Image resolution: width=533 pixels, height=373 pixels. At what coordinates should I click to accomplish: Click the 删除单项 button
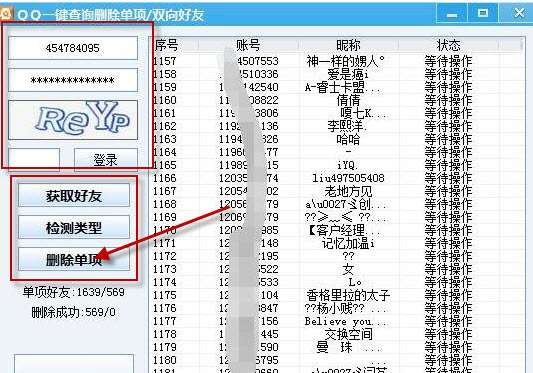[74, 259]
